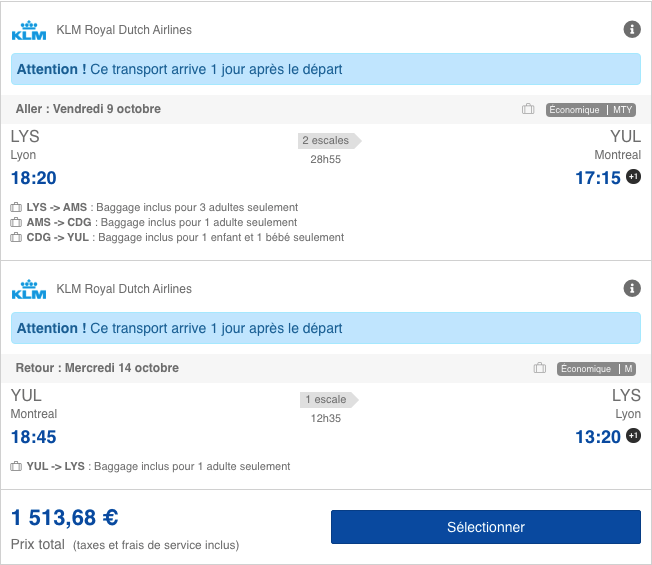Click outbound +1 day arrival badge
652x565 pixels.
(633, 177)
